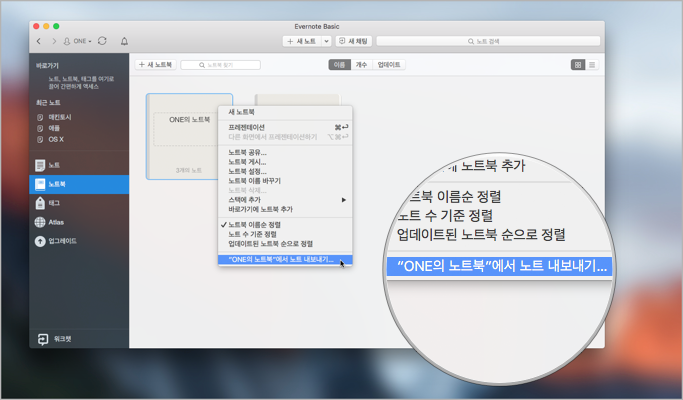The height and width of the screenshot is (400, 683).
Task: Click the sync icon
Action: pyautogui.click(x=102, y=41)
